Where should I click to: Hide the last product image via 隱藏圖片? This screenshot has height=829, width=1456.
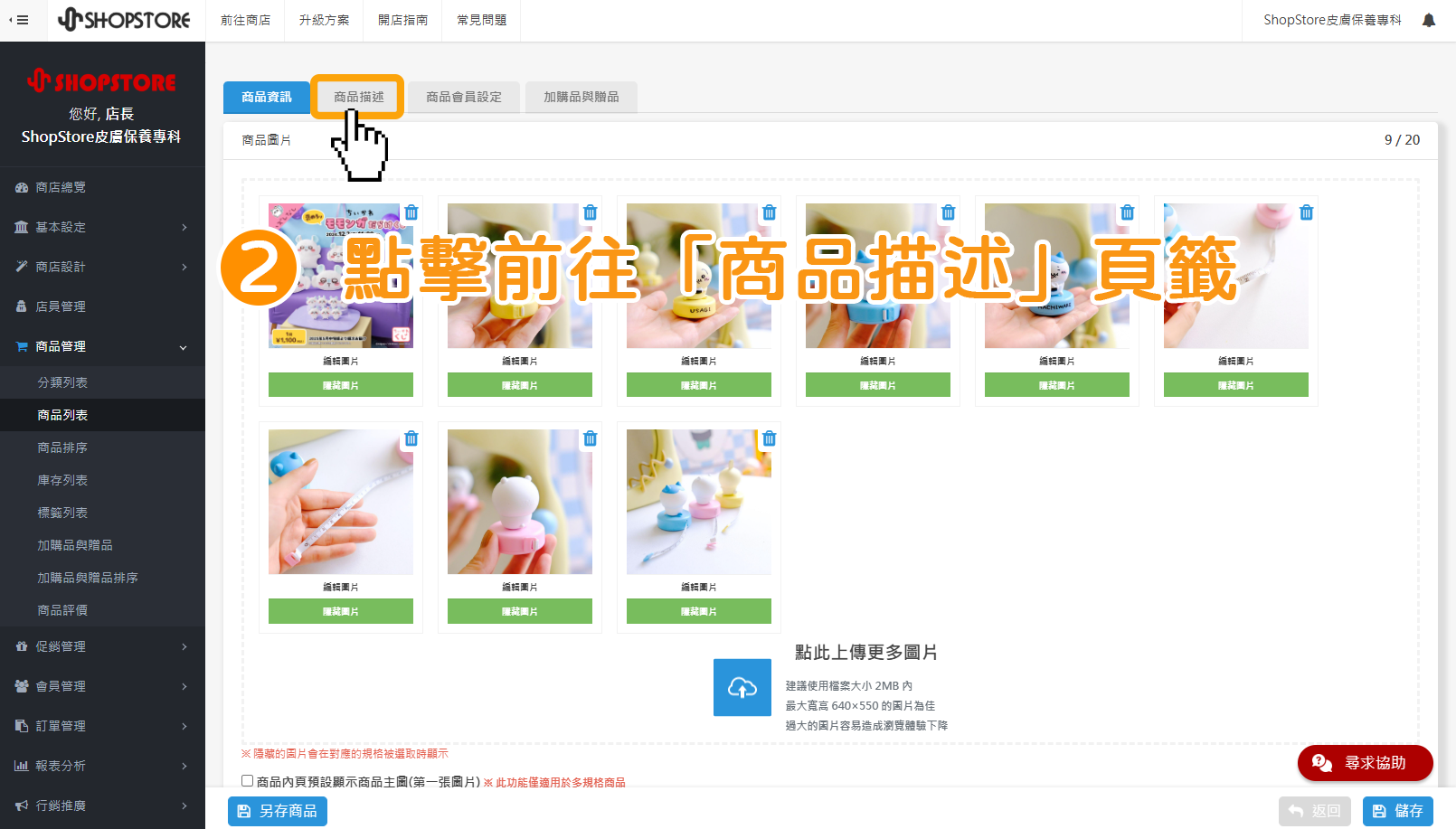click(698, 610)
